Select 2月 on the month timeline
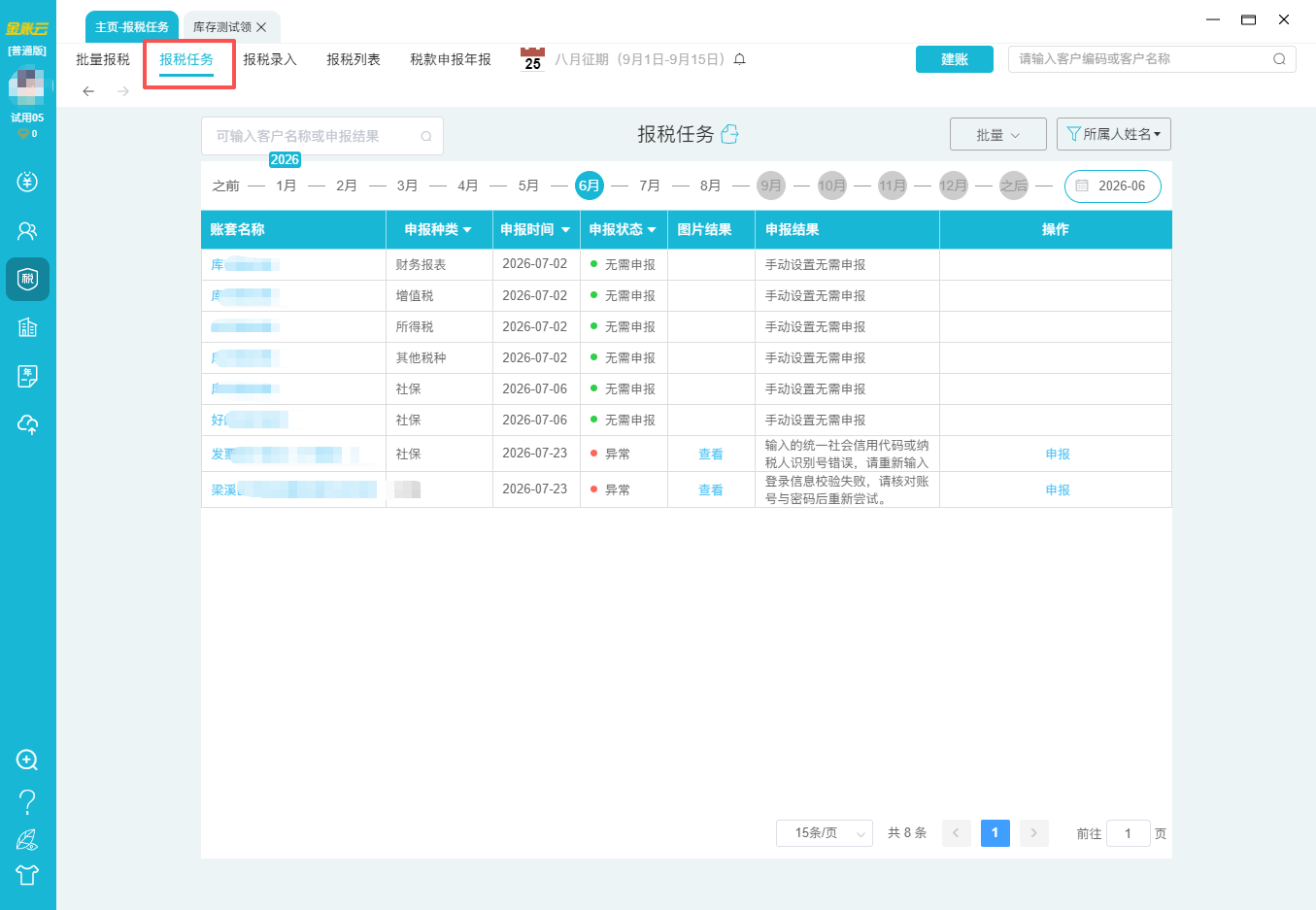 [x=347, y=185]
